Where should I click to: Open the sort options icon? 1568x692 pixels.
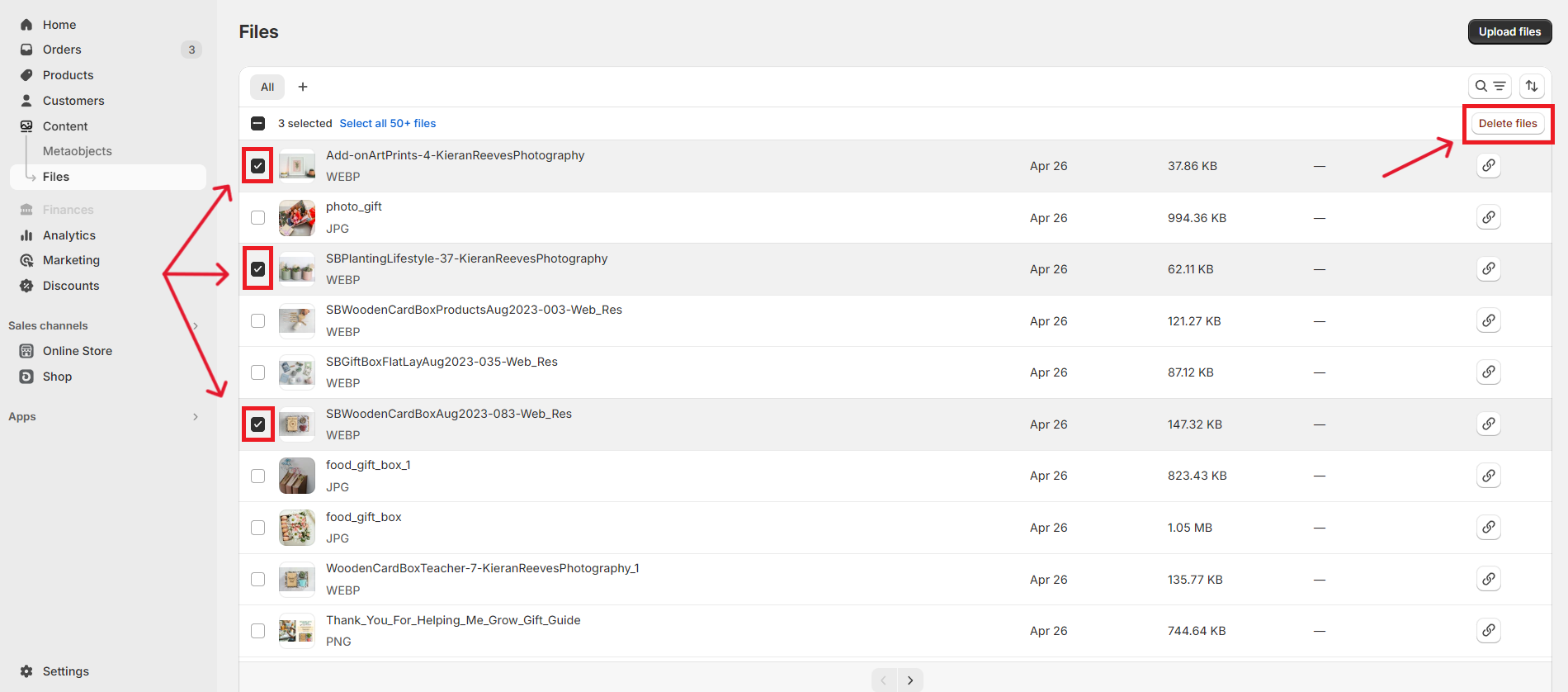click(1532, 86)
